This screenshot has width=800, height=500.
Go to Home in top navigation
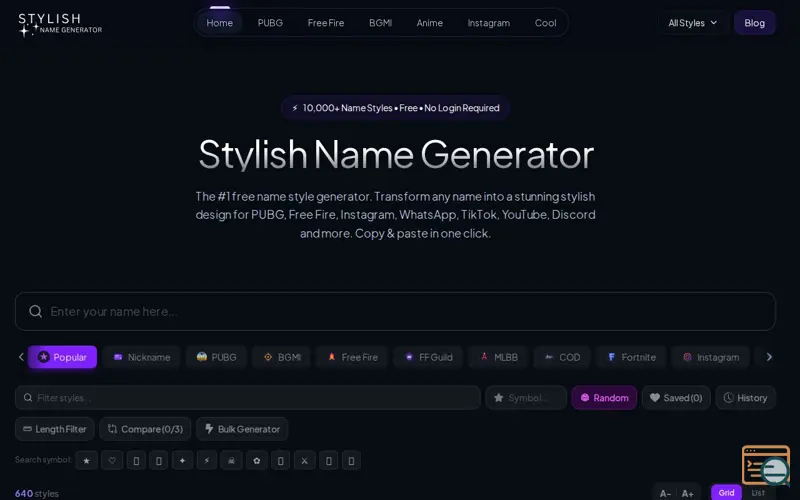219,23
